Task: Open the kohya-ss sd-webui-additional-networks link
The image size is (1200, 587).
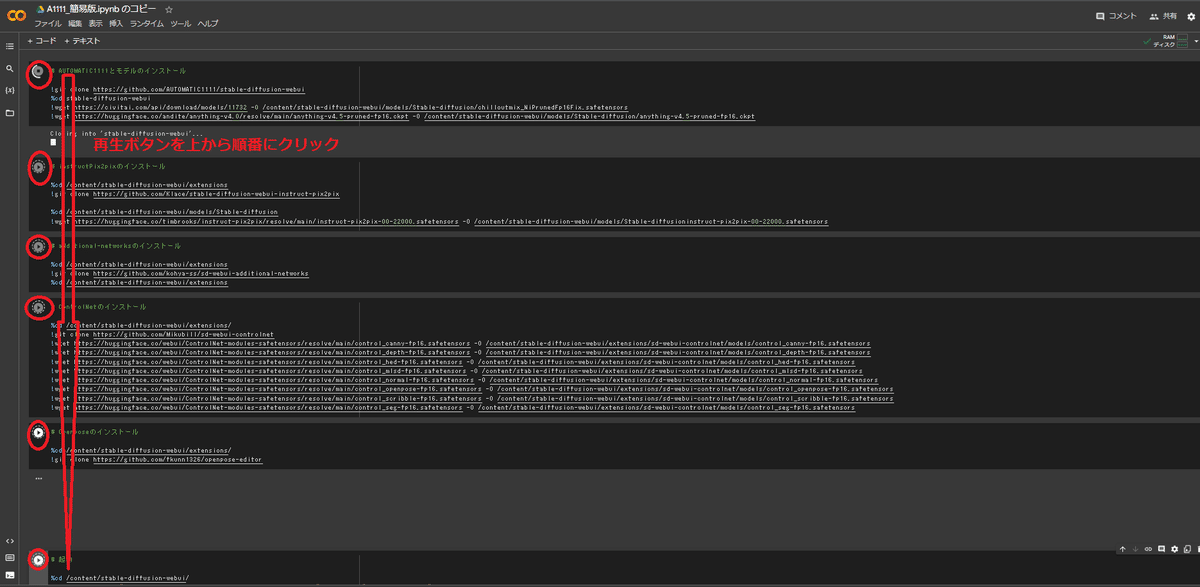Action: [x=201, y=273]
